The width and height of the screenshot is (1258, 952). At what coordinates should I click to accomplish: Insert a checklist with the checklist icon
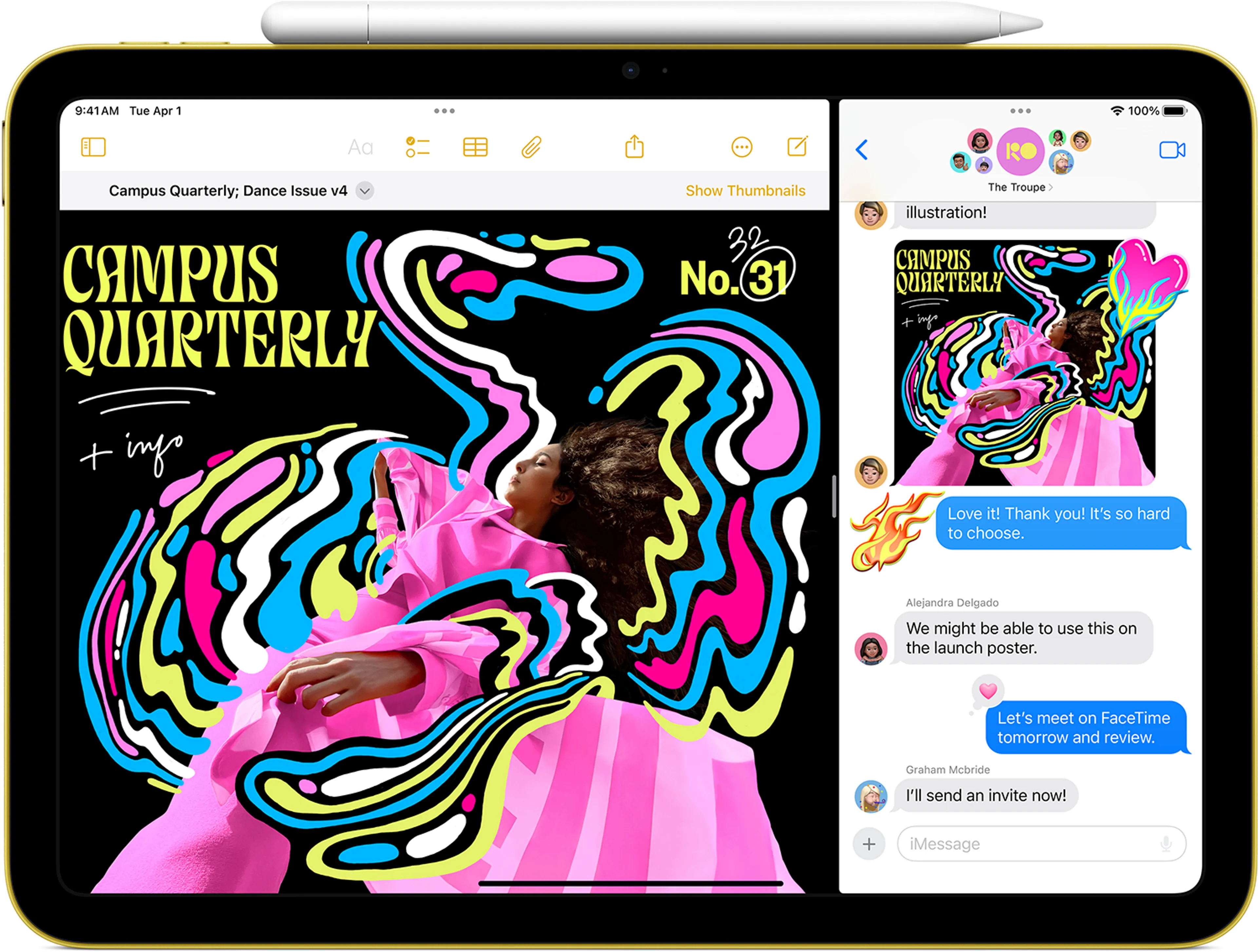coord(417,147)
